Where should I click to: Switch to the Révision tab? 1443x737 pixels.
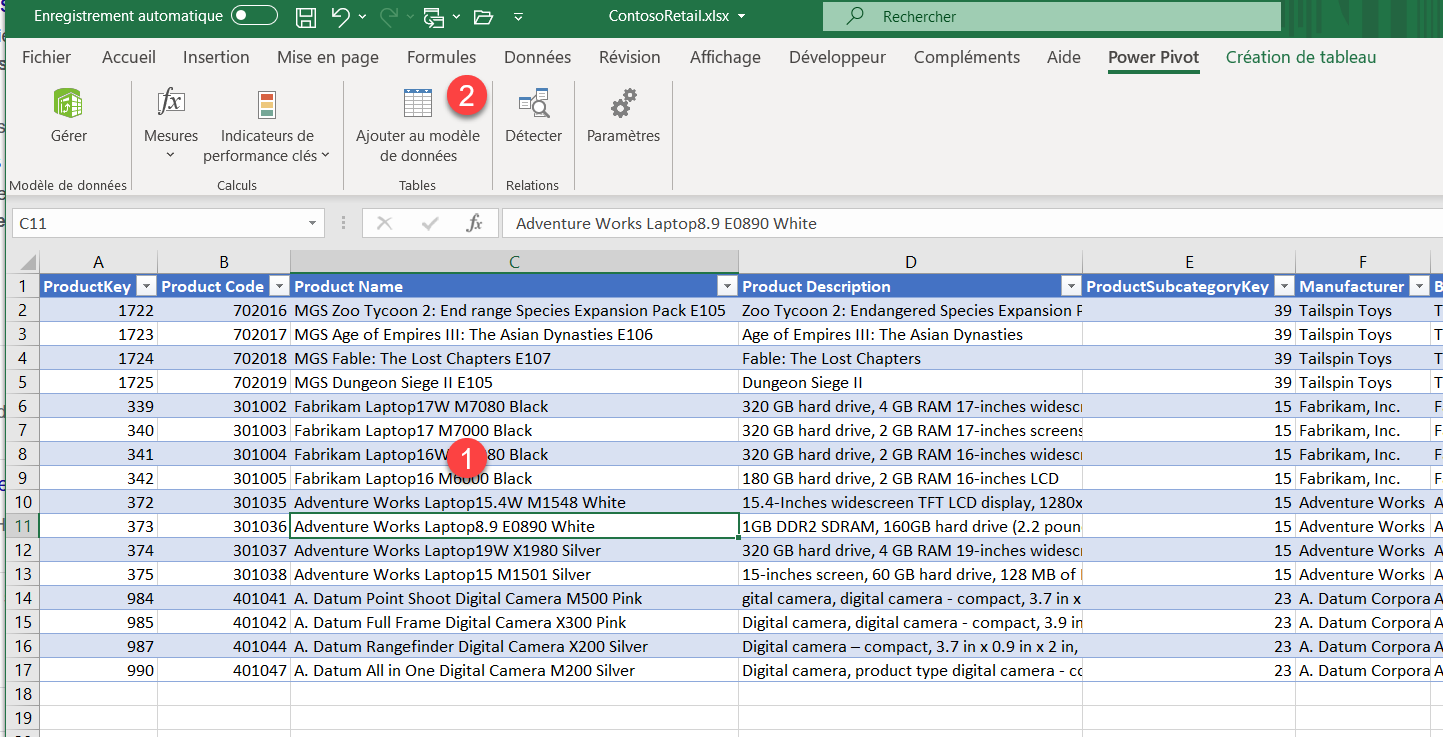(630, 57)
